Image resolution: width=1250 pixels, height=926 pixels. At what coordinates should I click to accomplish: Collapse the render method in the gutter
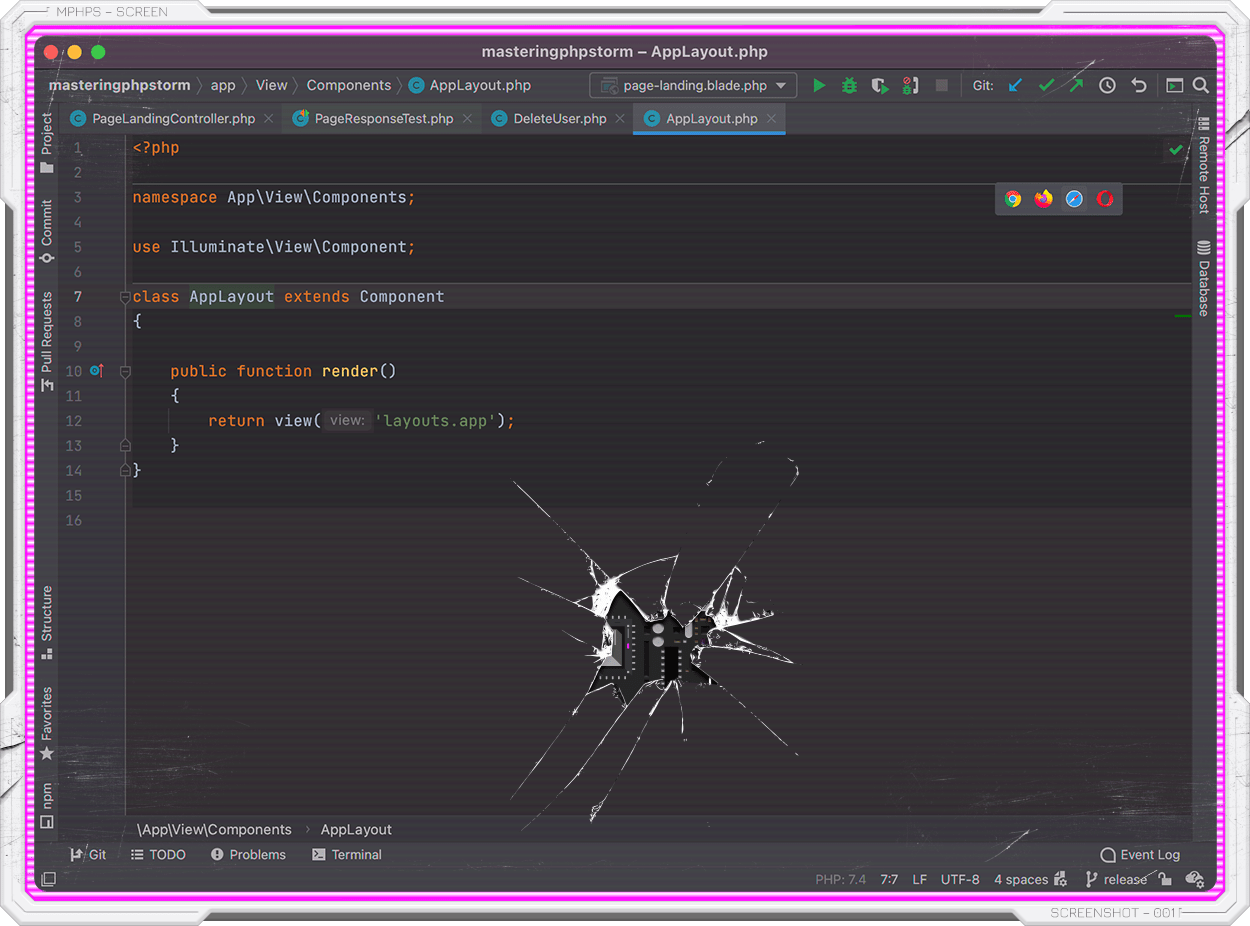[124, 371]
